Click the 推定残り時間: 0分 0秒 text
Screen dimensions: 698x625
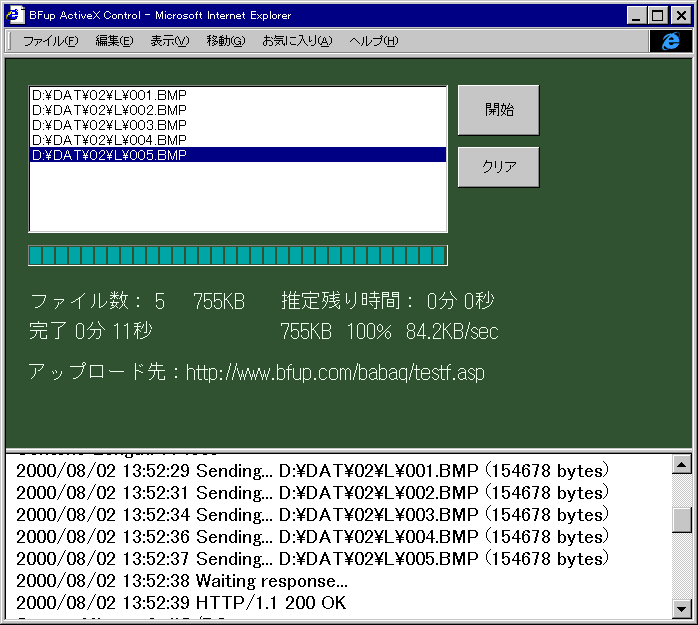[387, 301]
